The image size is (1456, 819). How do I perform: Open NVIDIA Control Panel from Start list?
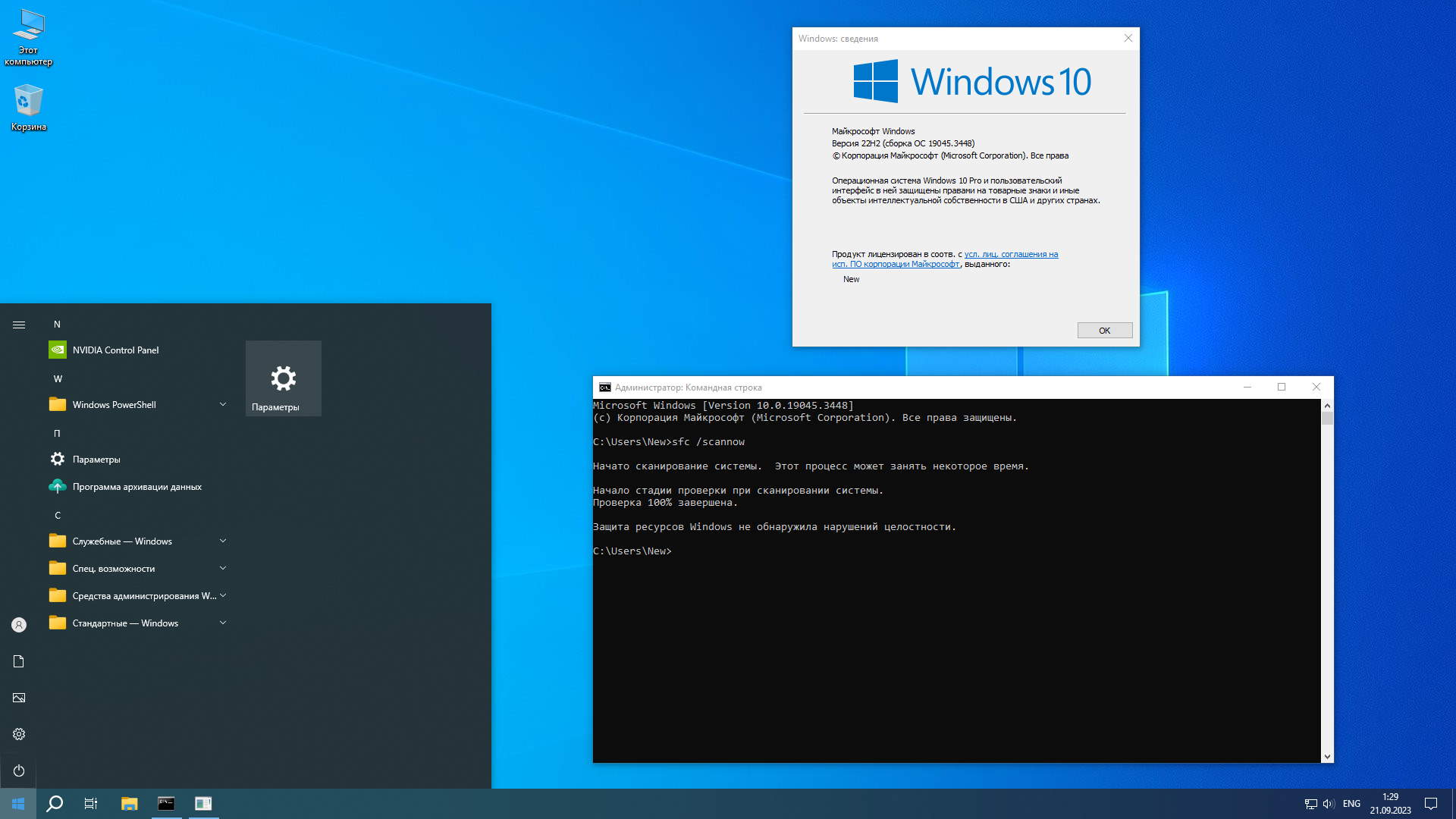pyautogui.click(x=115, y=350)
